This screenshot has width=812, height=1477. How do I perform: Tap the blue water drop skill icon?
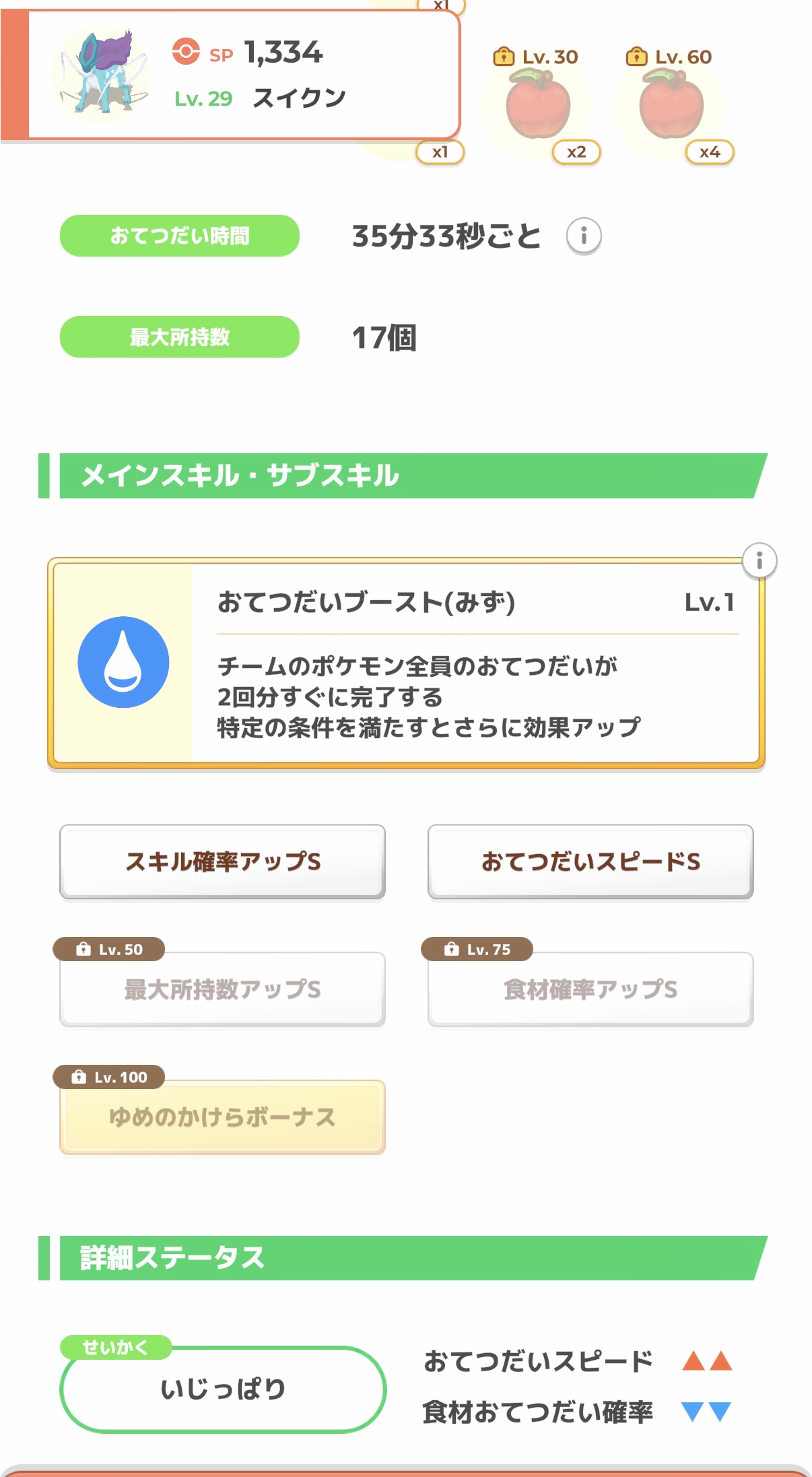(x=123, y=662)
